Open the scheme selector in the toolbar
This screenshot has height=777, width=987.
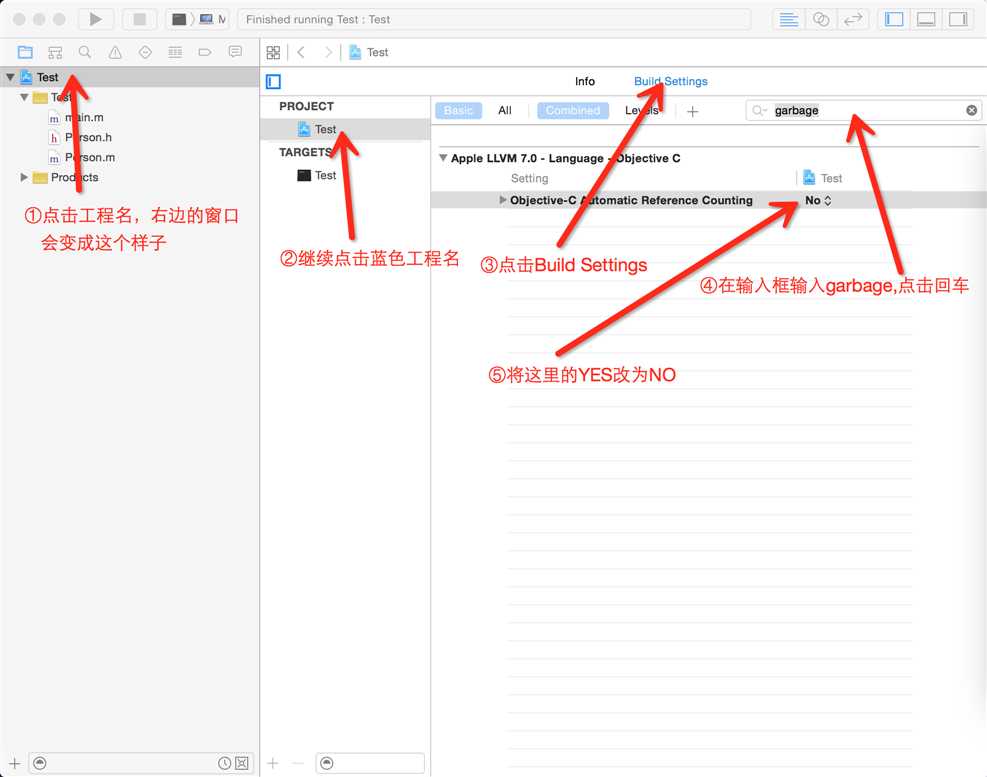197,20
